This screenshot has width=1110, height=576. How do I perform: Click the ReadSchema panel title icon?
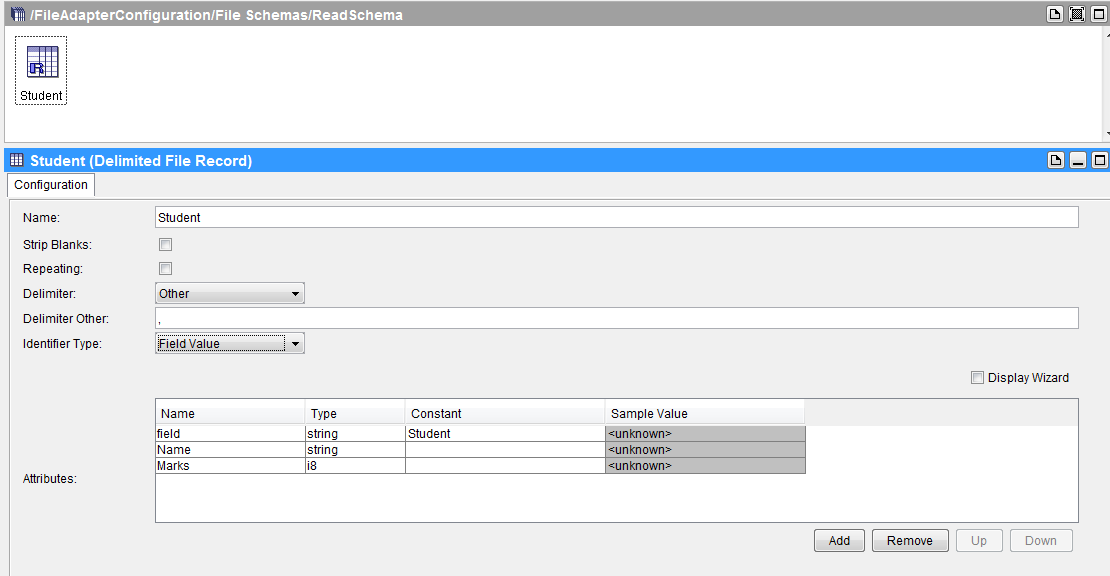tap(18, 14)
